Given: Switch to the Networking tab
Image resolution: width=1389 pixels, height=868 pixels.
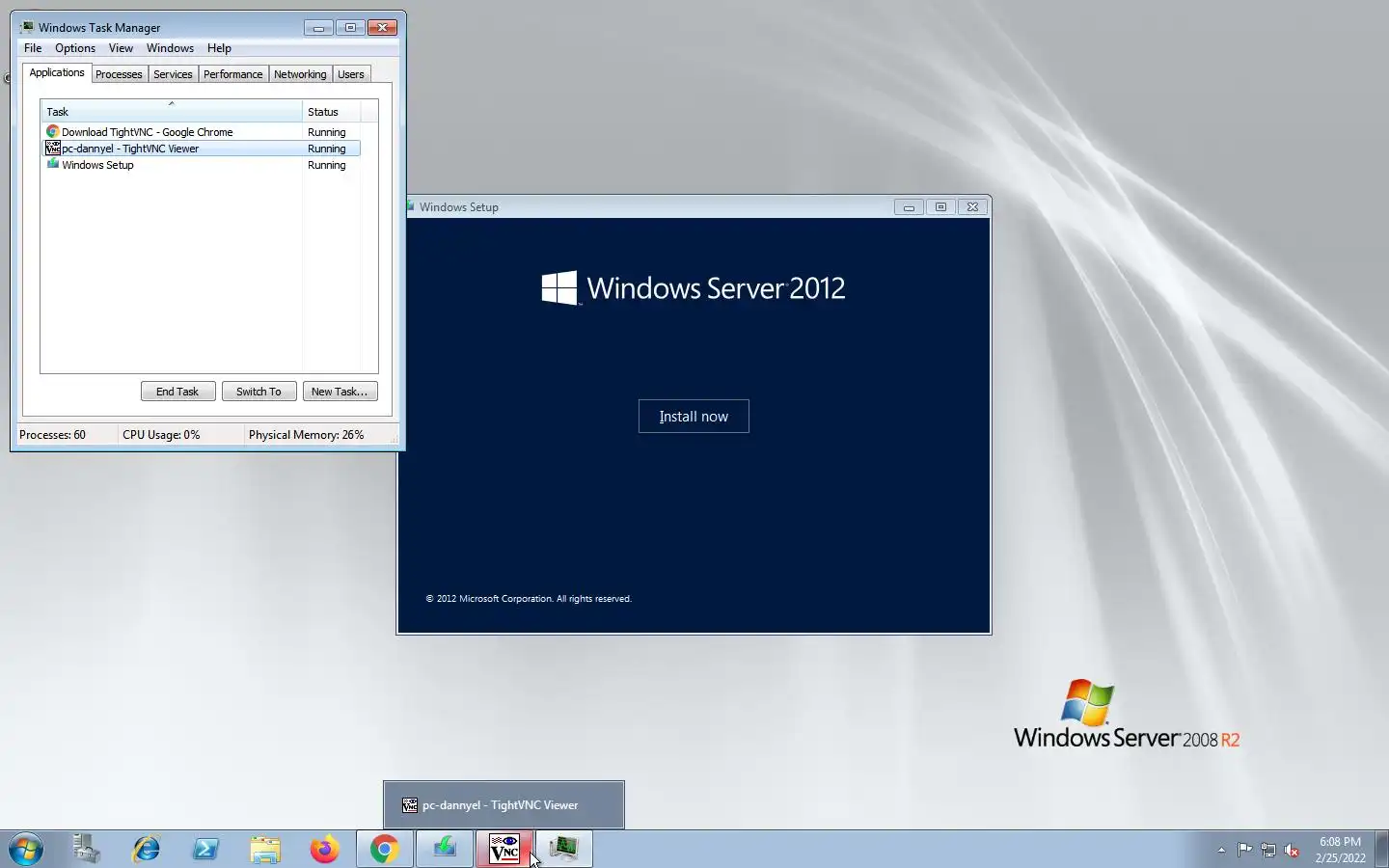Looking at the screenshot, I should point(300,74).
